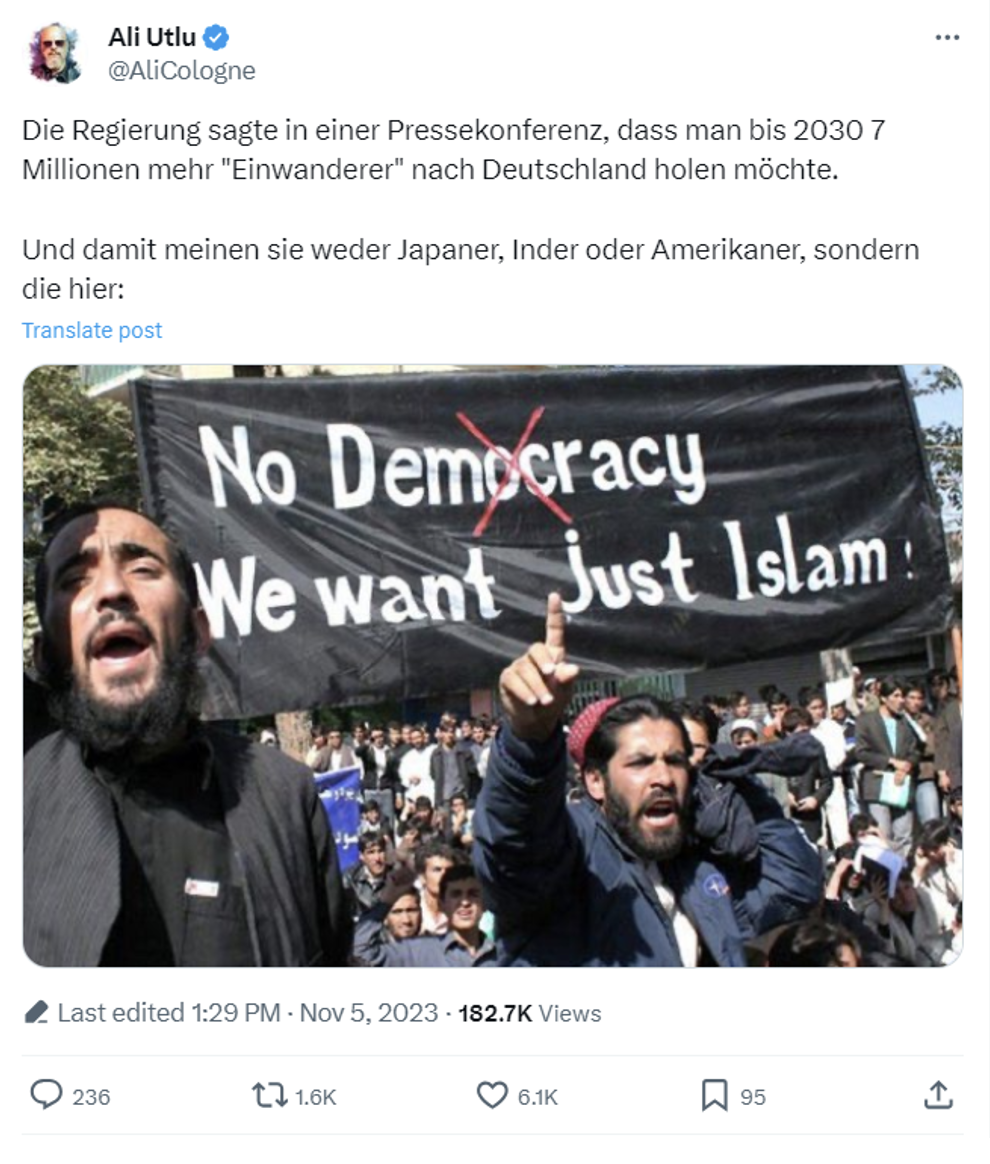Open the three-dot more options menu

point(947,37)
